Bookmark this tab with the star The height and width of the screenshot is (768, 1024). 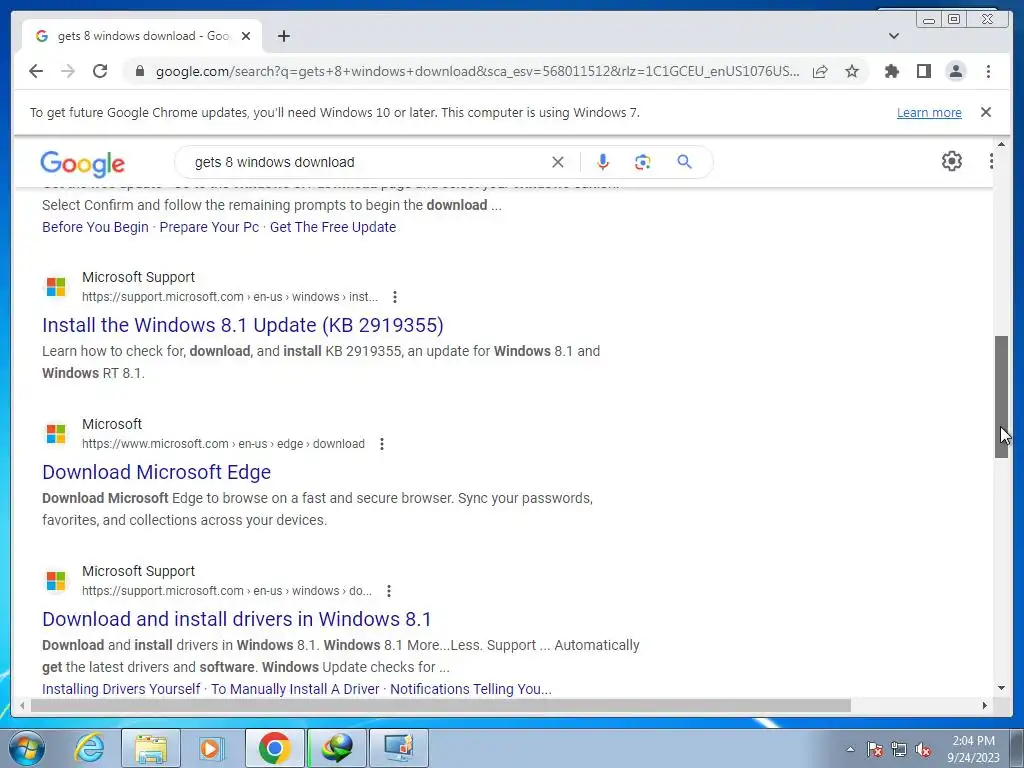[852, 71]
